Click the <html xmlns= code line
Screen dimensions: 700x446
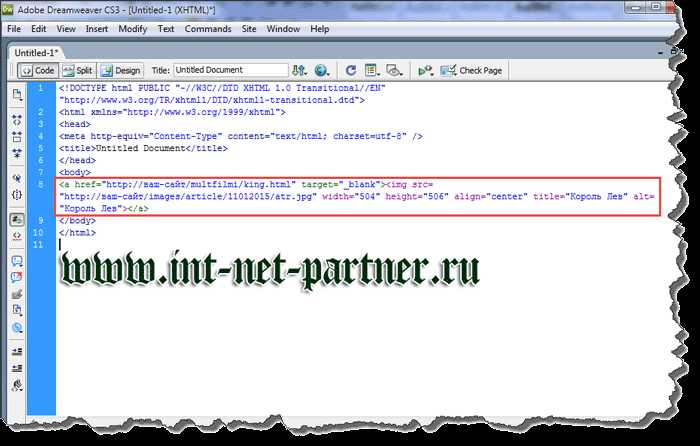172,112
